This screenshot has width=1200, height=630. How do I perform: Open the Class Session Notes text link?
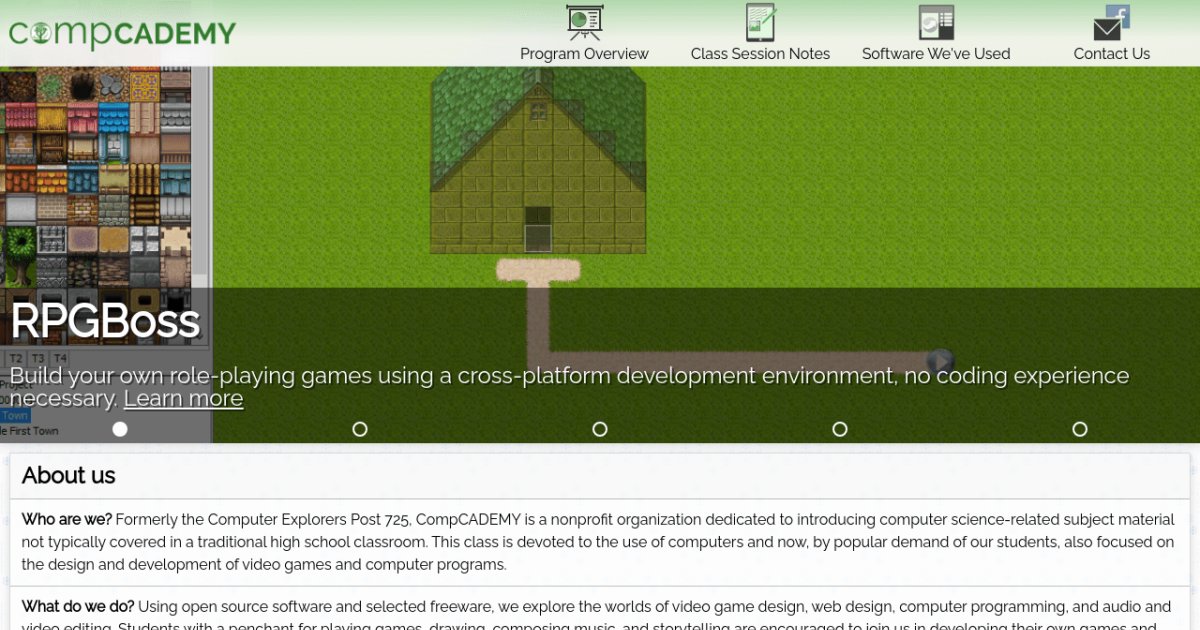(760, 54)
